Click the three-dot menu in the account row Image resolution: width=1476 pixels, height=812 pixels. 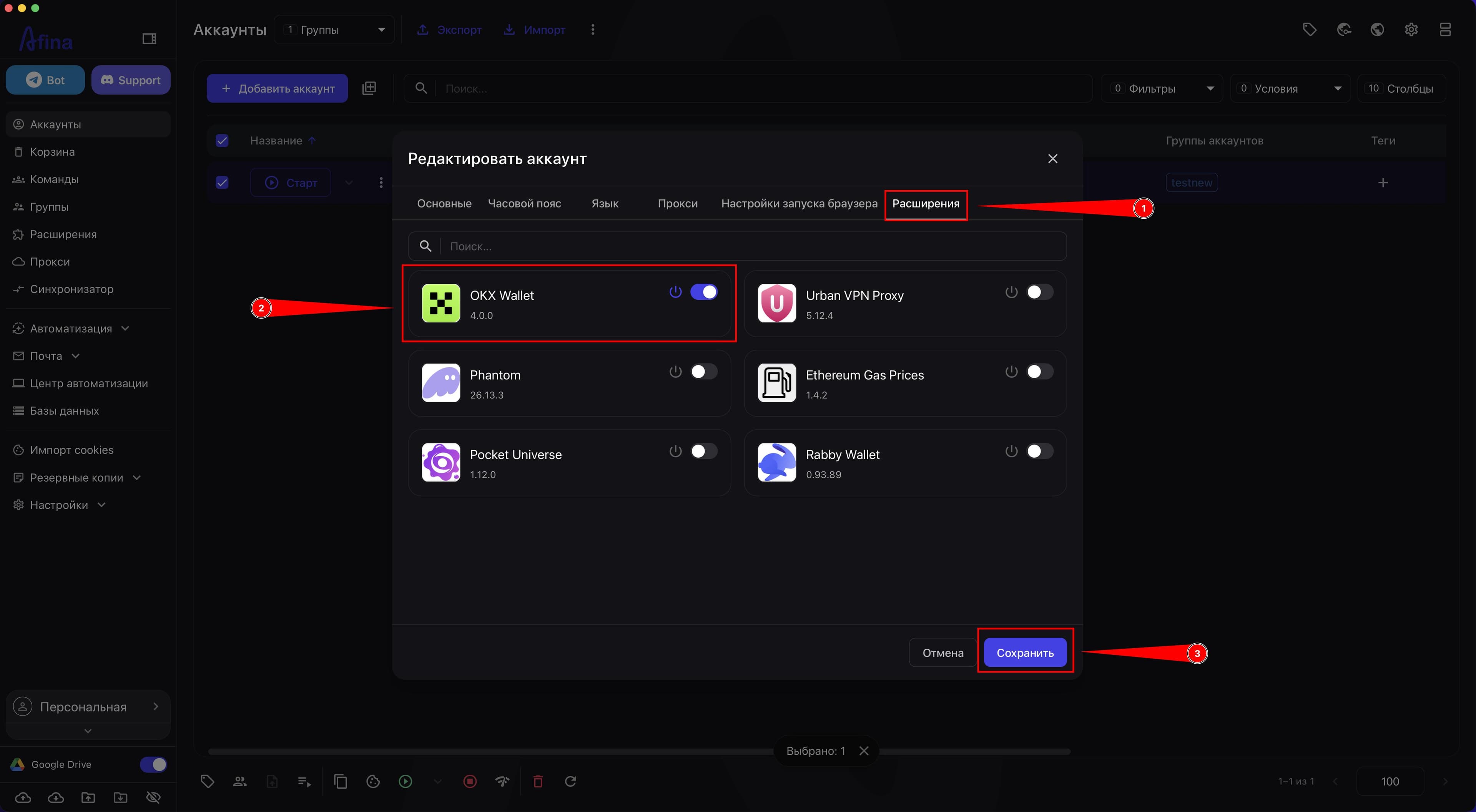click(x=381, y=182)
